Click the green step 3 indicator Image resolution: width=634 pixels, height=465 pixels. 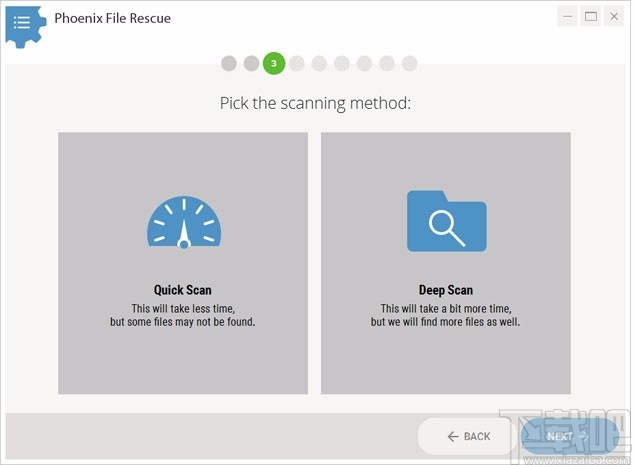pyautogui.click(x=274, y=64)
